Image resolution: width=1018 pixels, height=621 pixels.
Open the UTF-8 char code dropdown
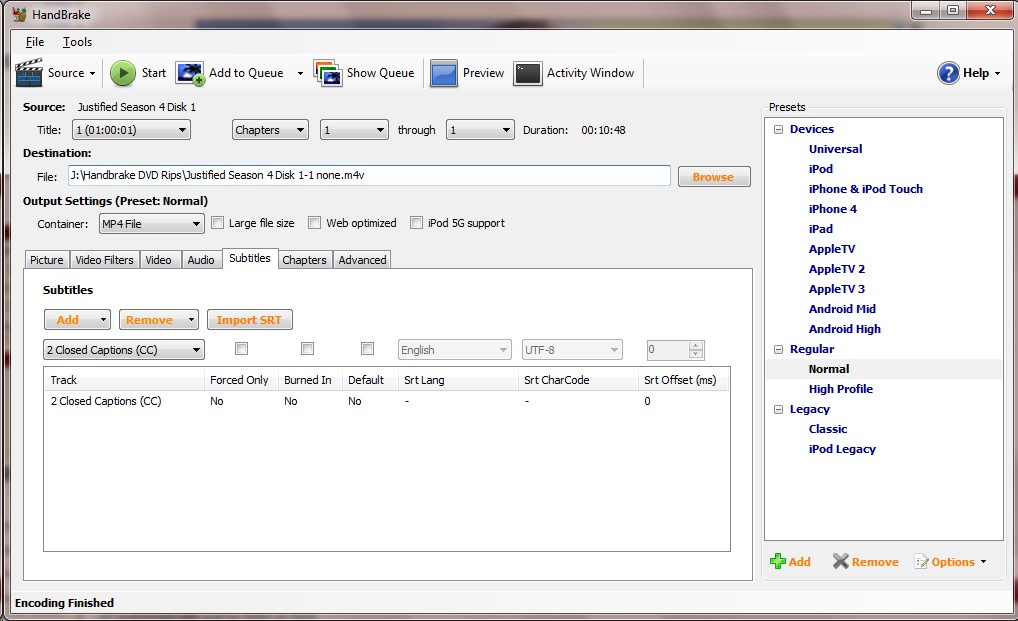click(572, 350)
